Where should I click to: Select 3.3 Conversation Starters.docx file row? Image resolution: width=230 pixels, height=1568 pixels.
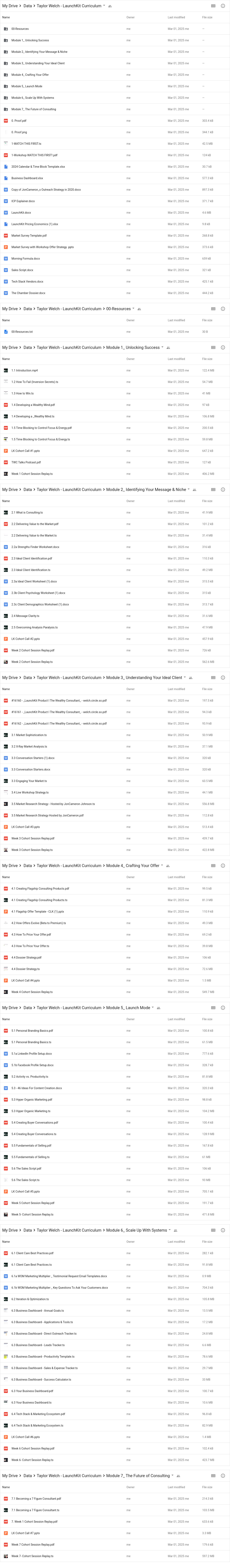click(115, 769)
